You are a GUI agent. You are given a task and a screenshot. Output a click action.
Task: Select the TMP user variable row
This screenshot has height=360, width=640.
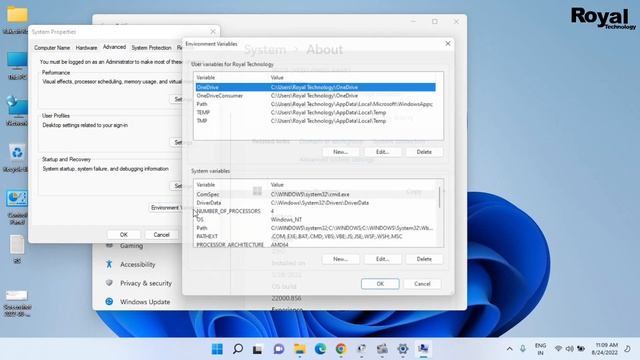pos(316,121)
